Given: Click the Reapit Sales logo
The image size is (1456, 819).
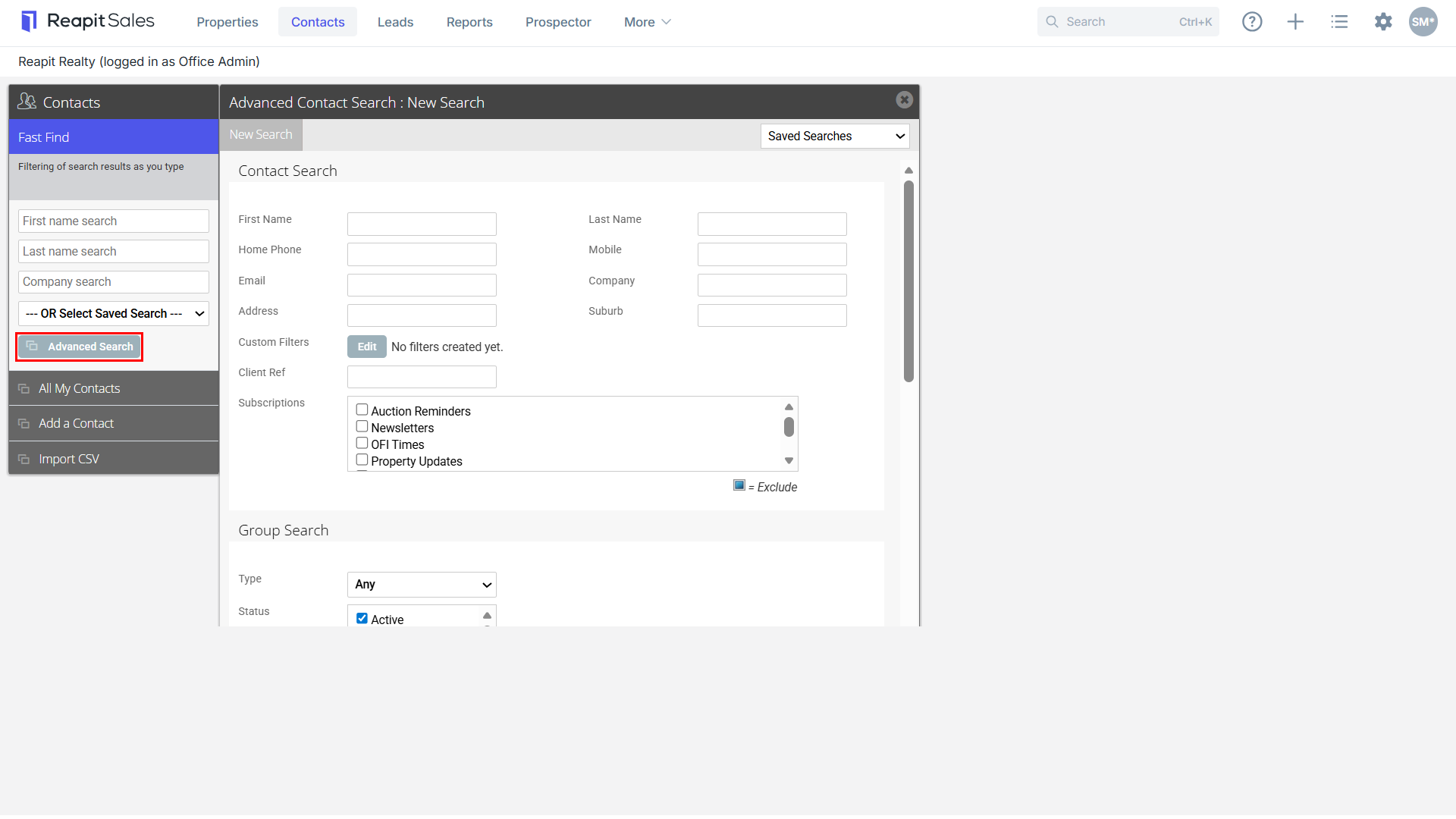Looking at the screenshot, I should 87,21.
